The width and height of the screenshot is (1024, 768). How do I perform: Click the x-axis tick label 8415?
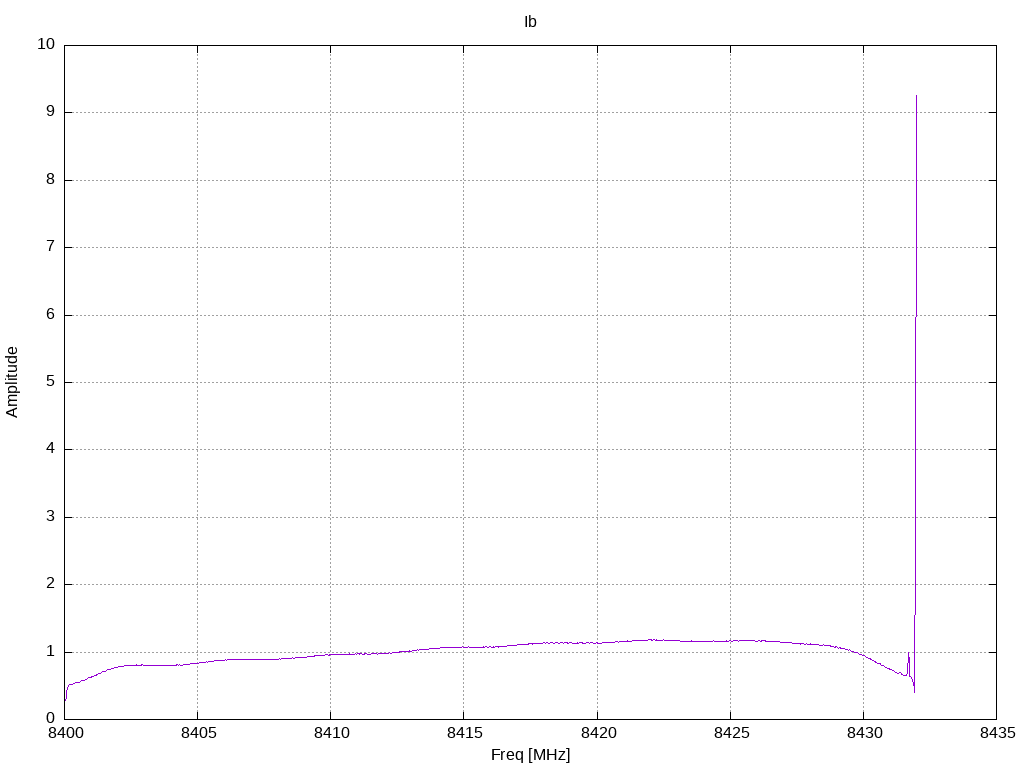465,733
